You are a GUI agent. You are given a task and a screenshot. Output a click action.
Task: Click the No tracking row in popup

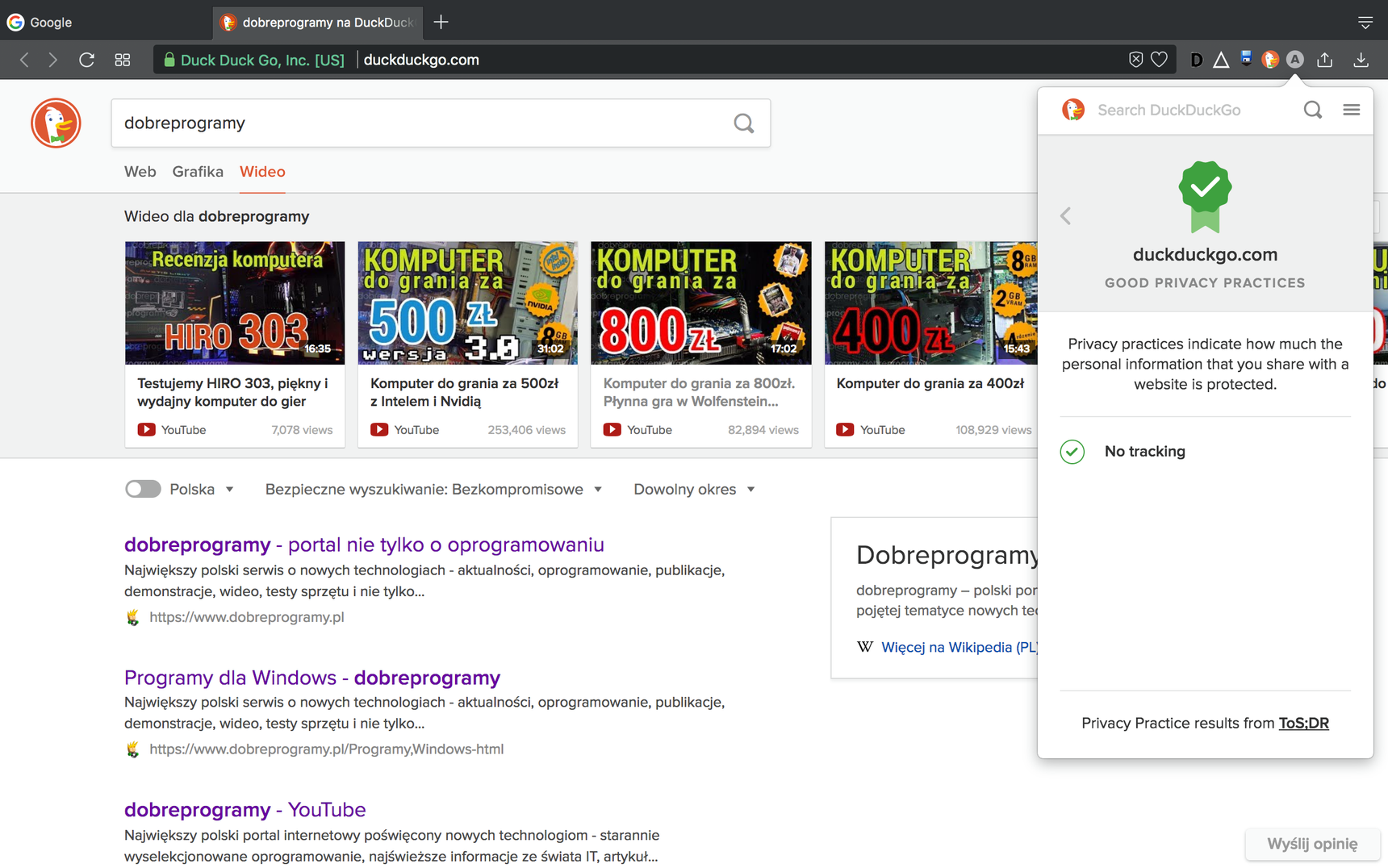[1205, 451]
